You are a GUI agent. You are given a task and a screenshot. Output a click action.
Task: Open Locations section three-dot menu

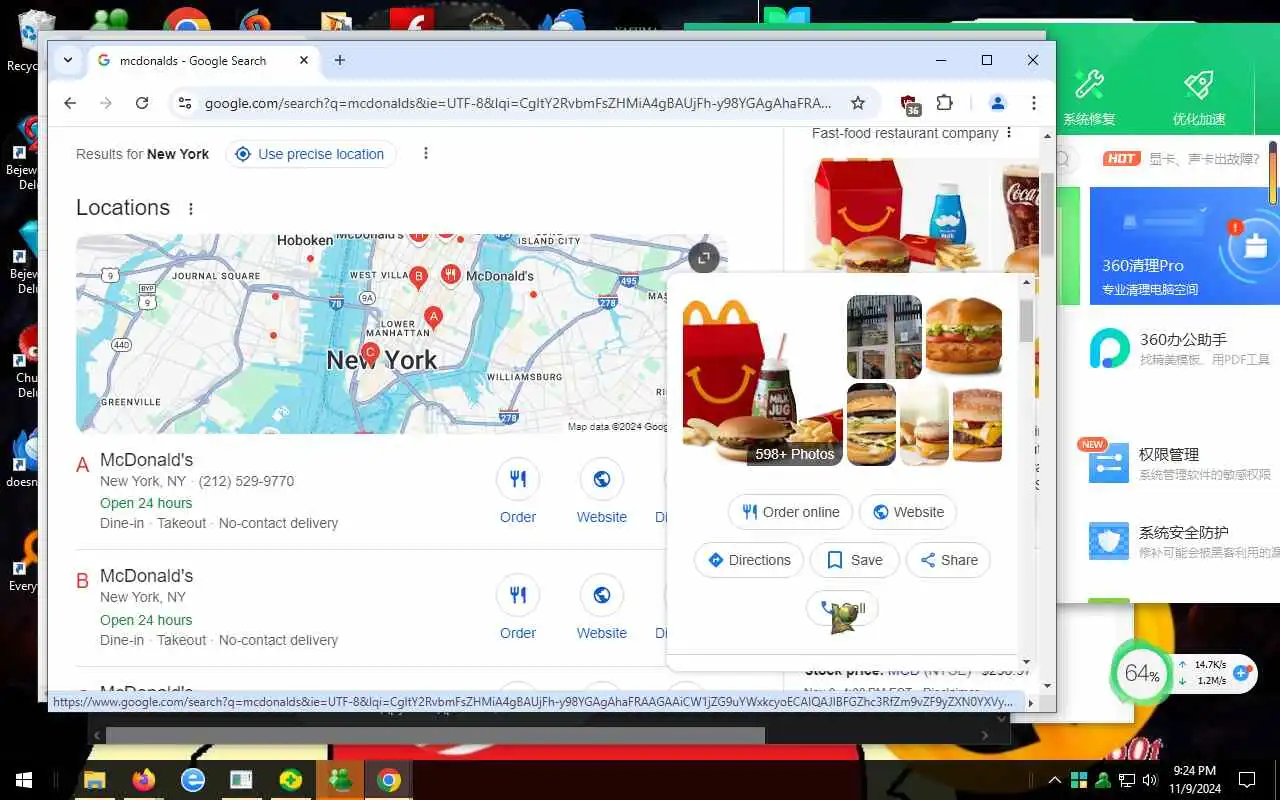click(x=191, y=209)
